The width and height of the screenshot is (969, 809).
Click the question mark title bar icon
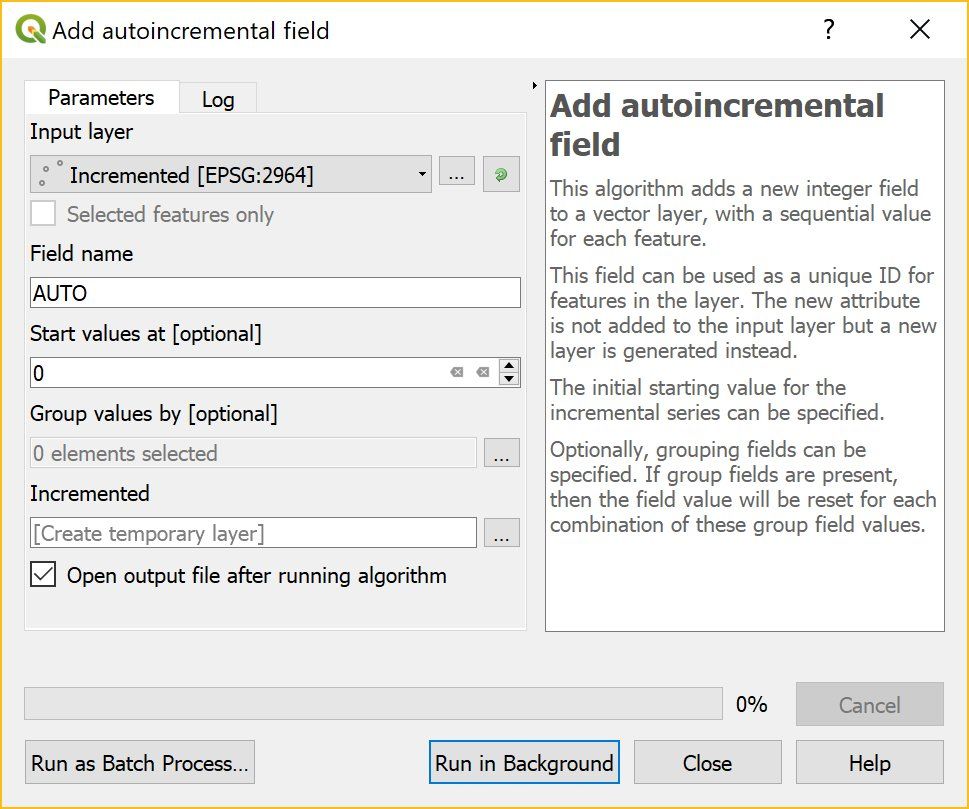tap(829, 29)
